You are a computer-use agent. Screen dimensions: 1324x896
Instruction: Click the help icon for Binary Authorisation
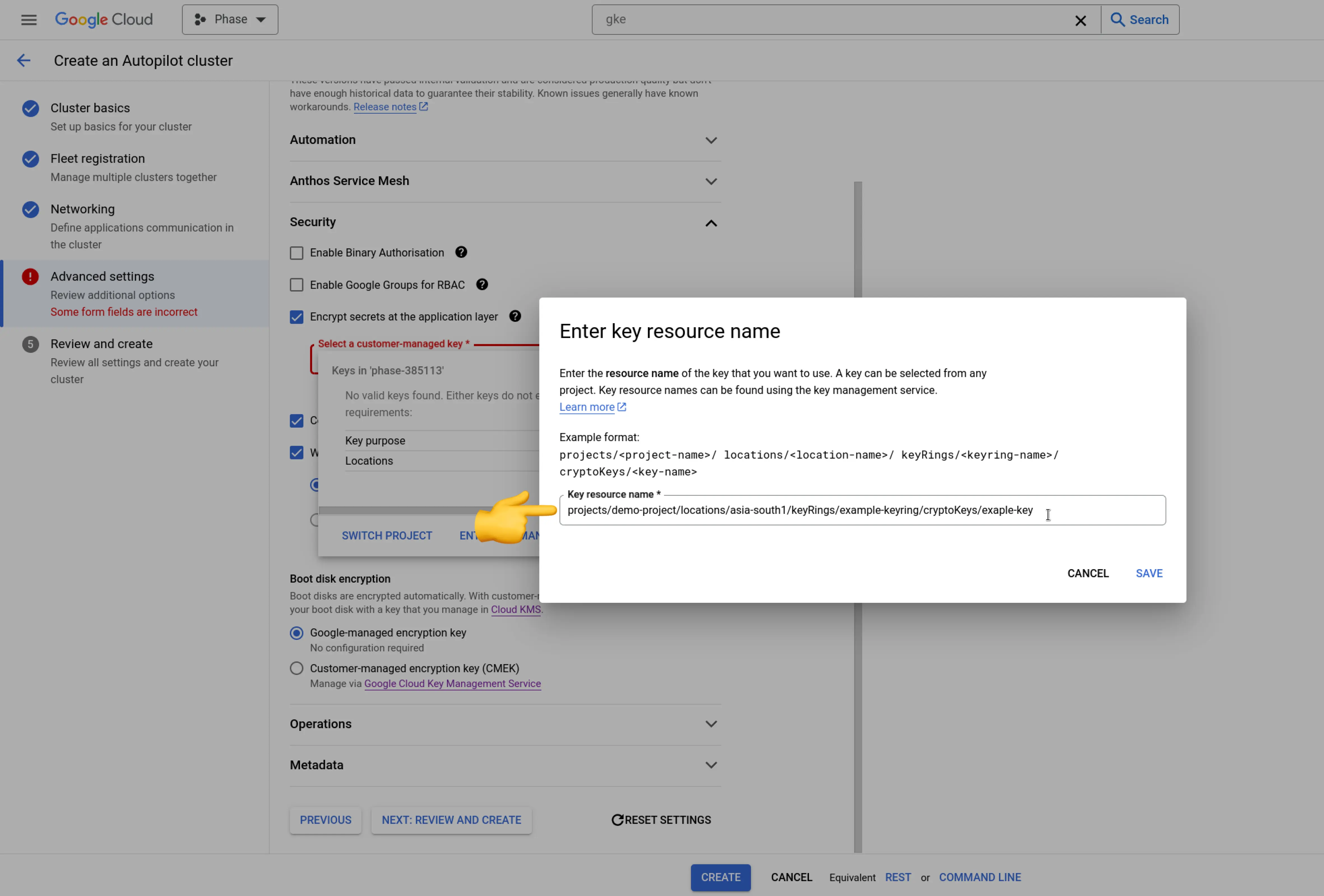coord(461,252)
